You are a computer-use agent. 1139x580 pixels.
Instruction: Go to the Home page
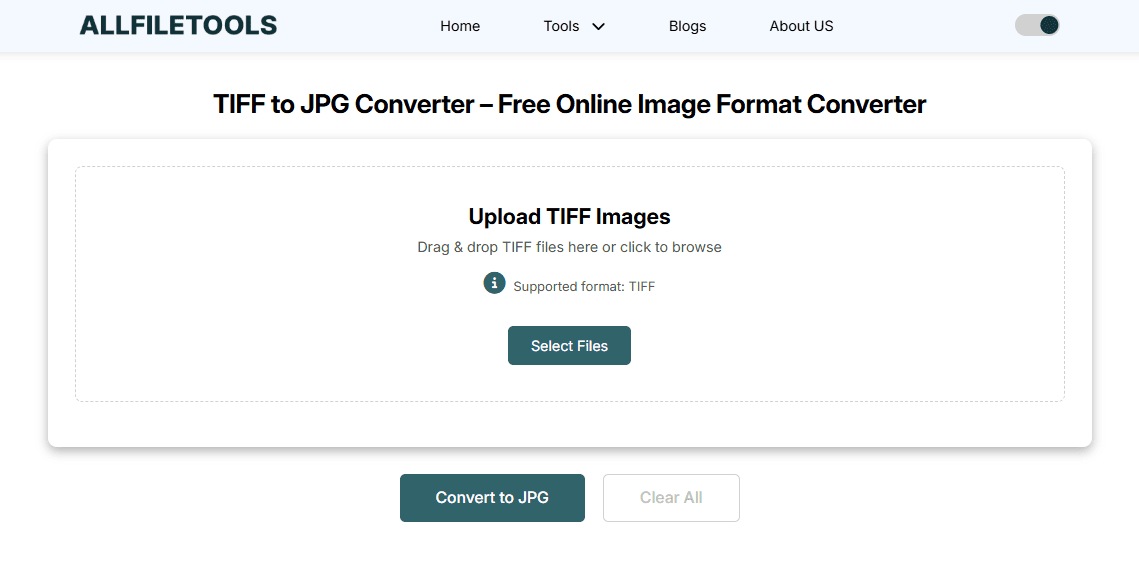click(x=460, y=26)
